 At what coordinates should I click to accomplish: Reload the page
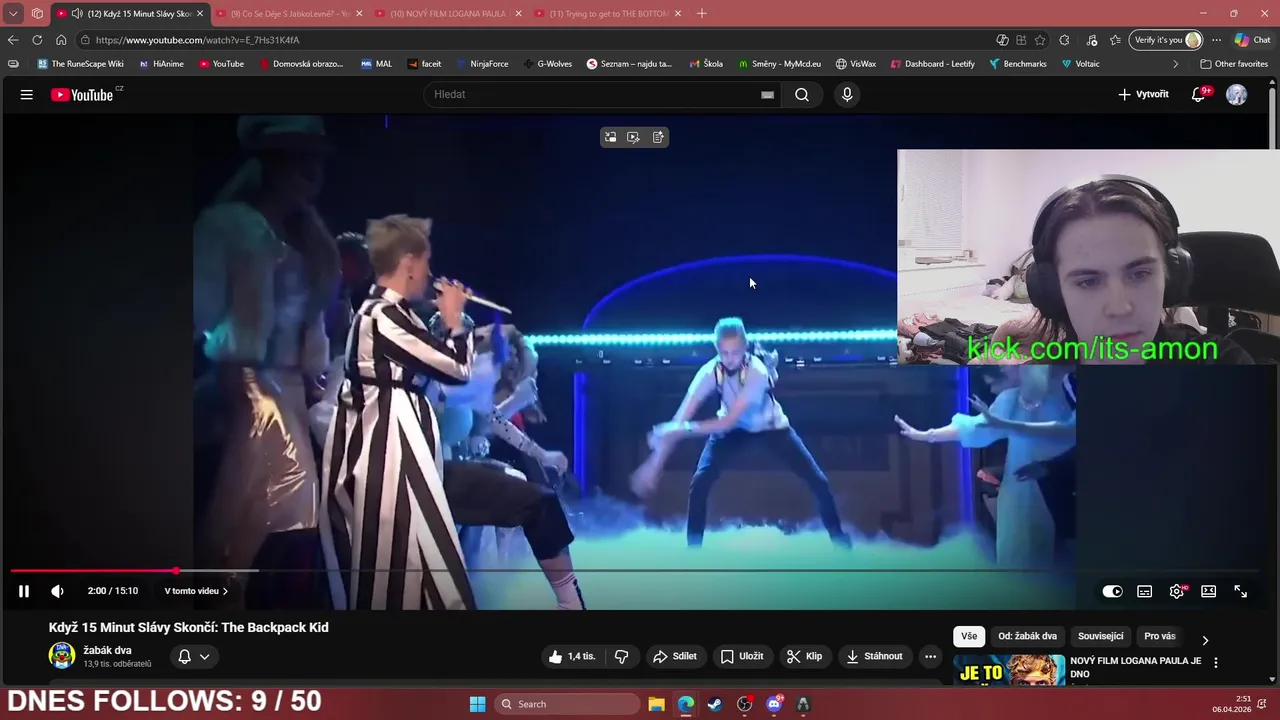tap(37, 40)
